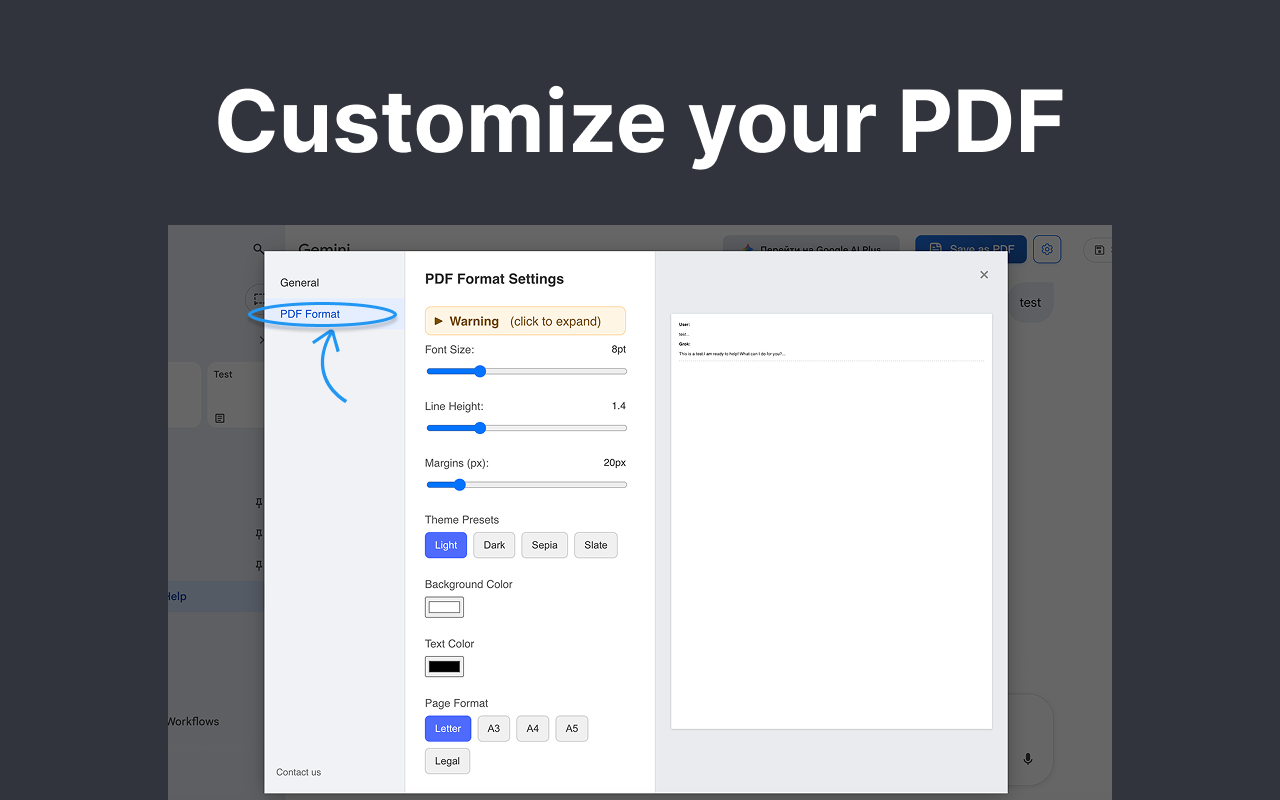This screenshot has width=1280, height=800.
Task: Click the search icon in the Gemini sidebar
Action: coord(258,249)
